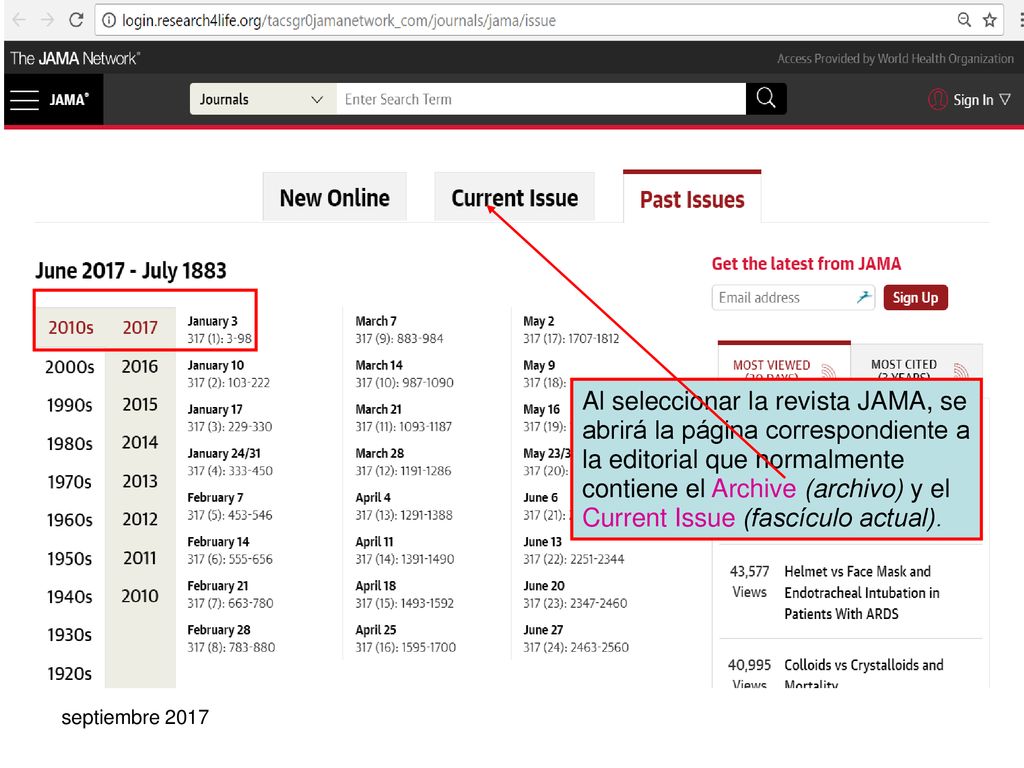
Task: Click the browser forward arrow
Action: click(47, 20)
